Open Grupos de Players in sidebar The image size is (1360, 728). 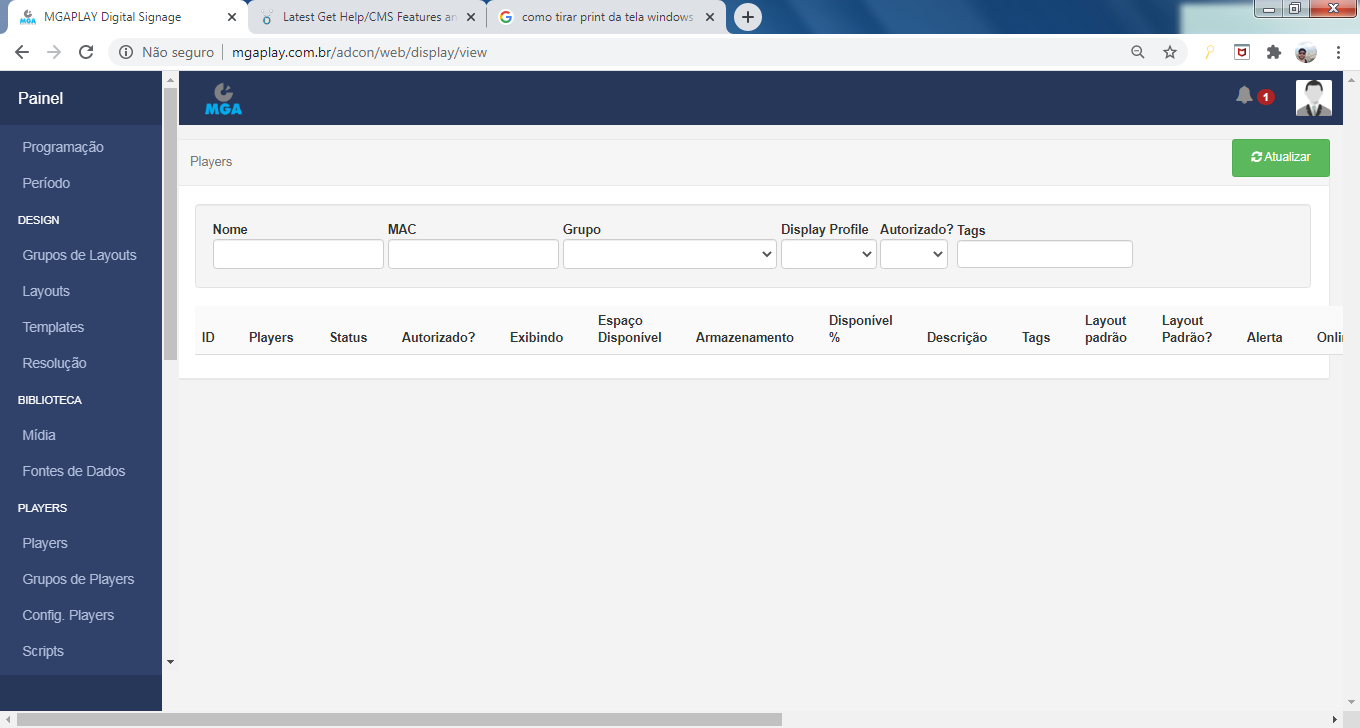pyautogui.click(x=78, y=579)
